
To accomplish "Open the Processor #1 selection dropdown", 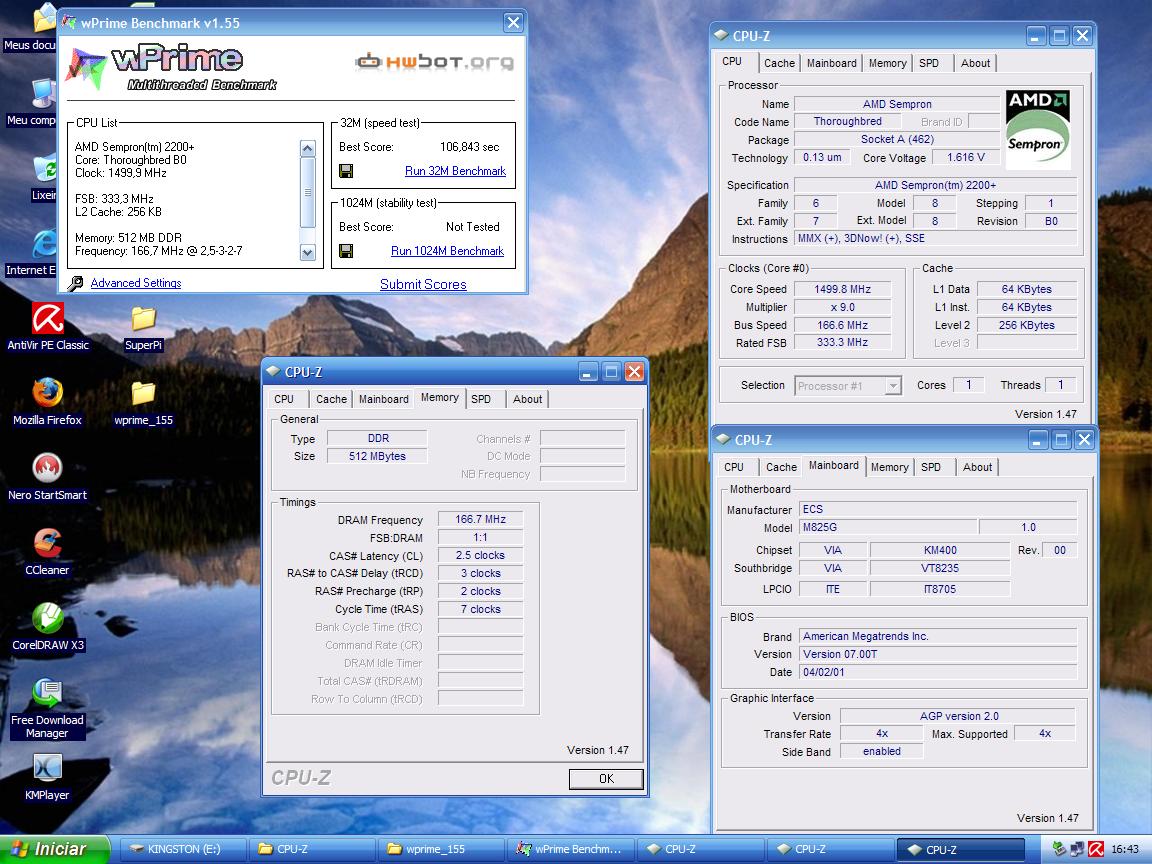I will [x=893, y=386].
